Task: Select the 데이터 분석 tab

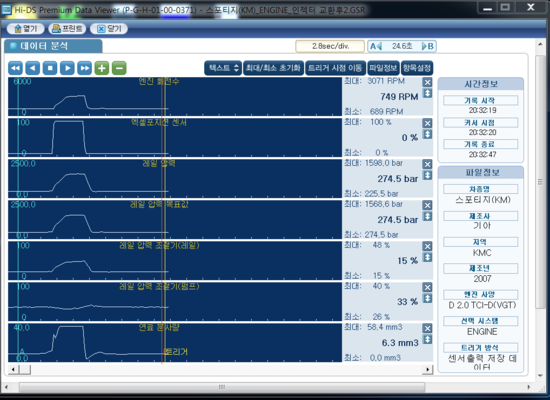Action: click(53, 46)
